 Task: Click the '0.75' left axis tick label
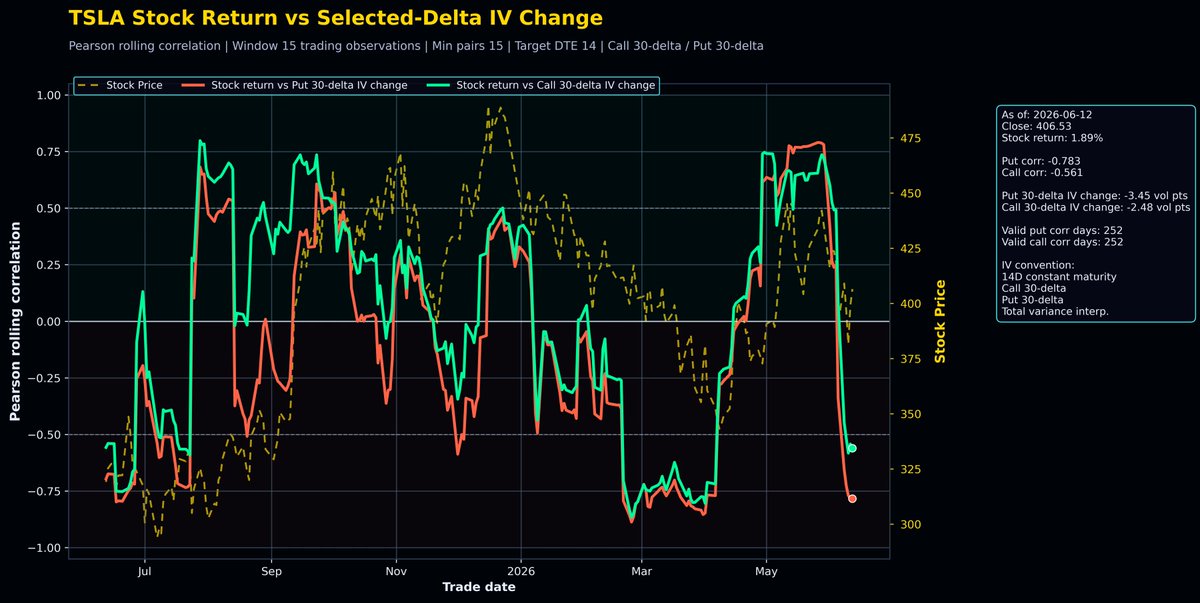click(48, 152)
